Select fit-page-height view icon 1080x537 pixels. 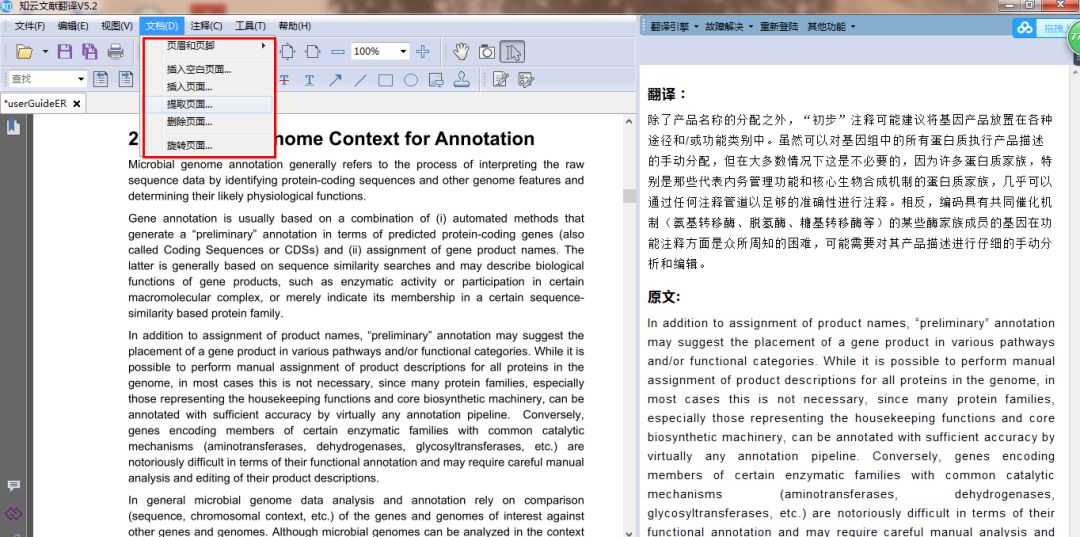pyautogui.click(x=287, y=52)
